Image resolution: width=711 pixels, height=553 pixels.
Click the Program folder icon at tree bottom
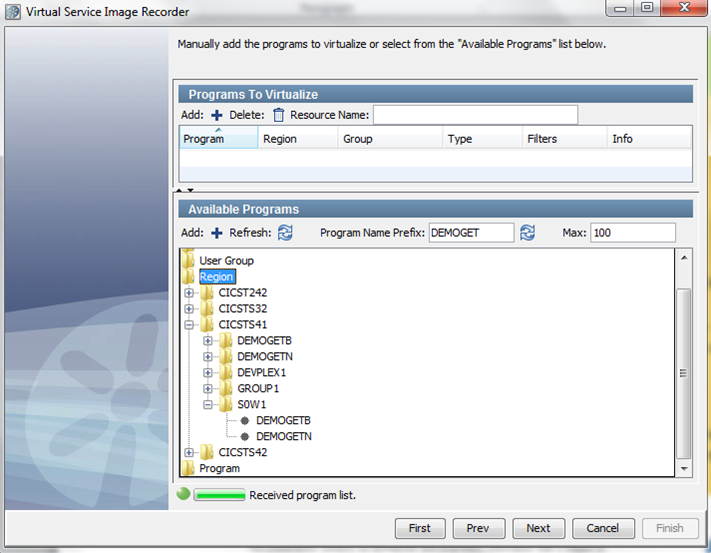tap(188, 468)
